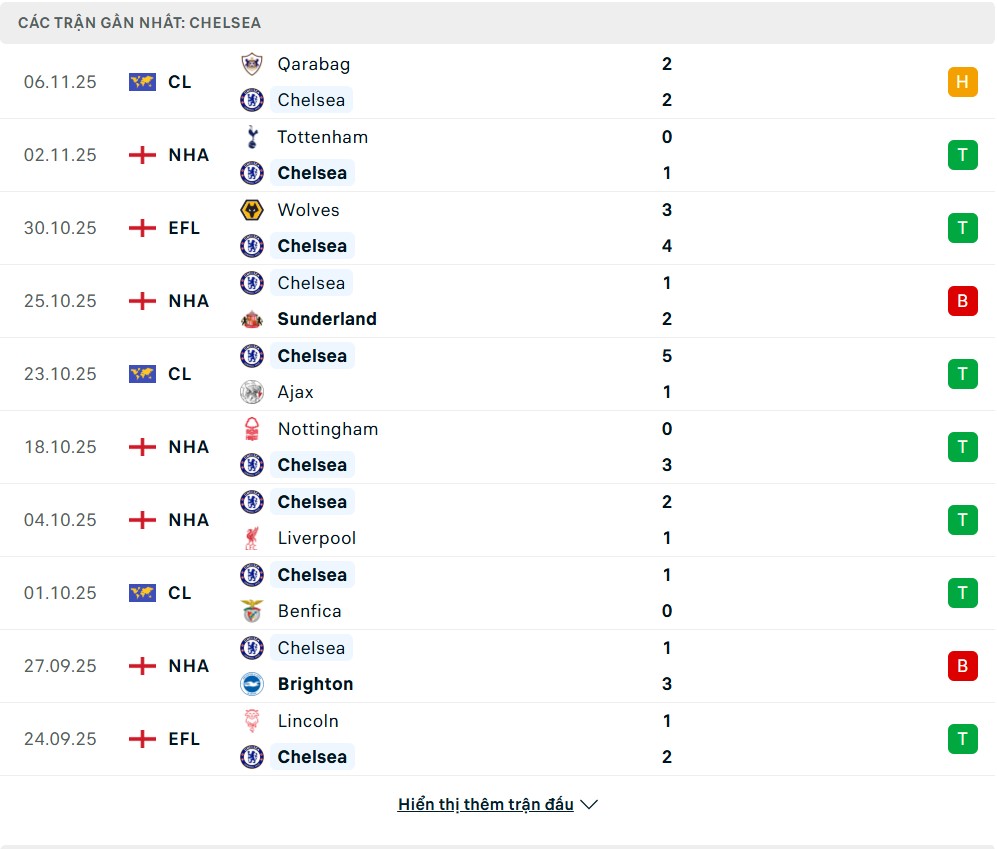The height and width of the screenshot is (849, 997).
Task: Click the Benfica club crest
Action: point(252,611)
